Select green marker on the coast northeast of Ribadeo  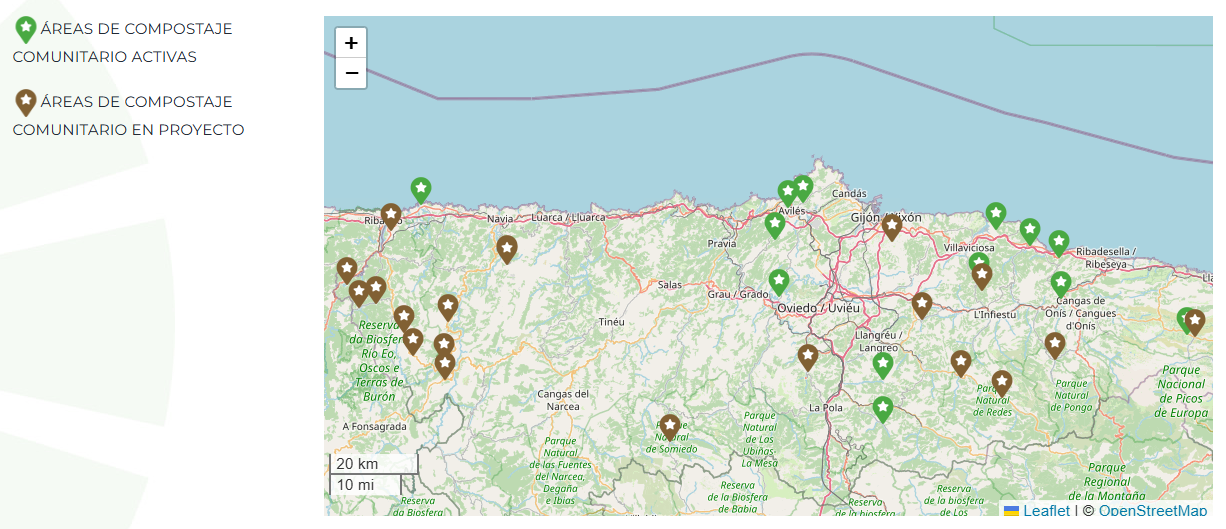pos(421,188)
